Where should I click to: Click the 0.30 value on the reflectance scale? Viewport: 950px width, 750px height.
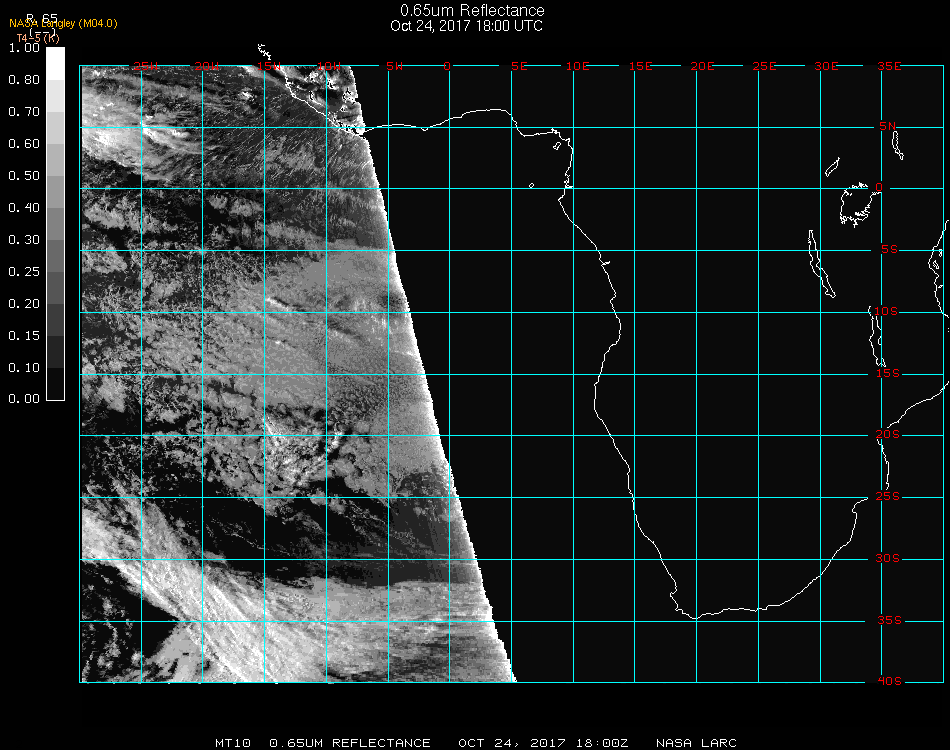click(x=24, y=240)
